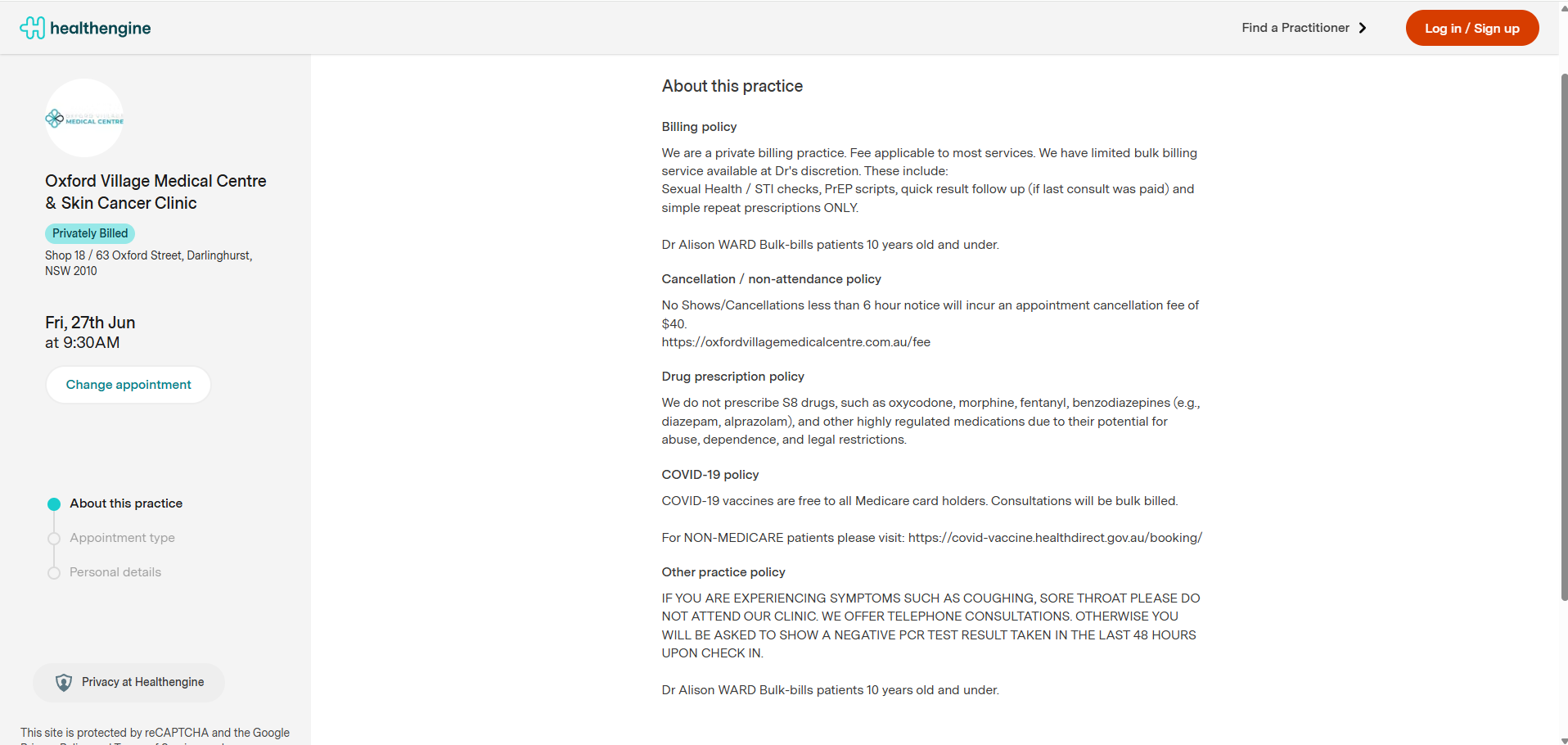The height and width of the screenshot is (745, 1568).
Task: Click the scroll down arrow of the scrollbar
Action: click(1564, 739)
